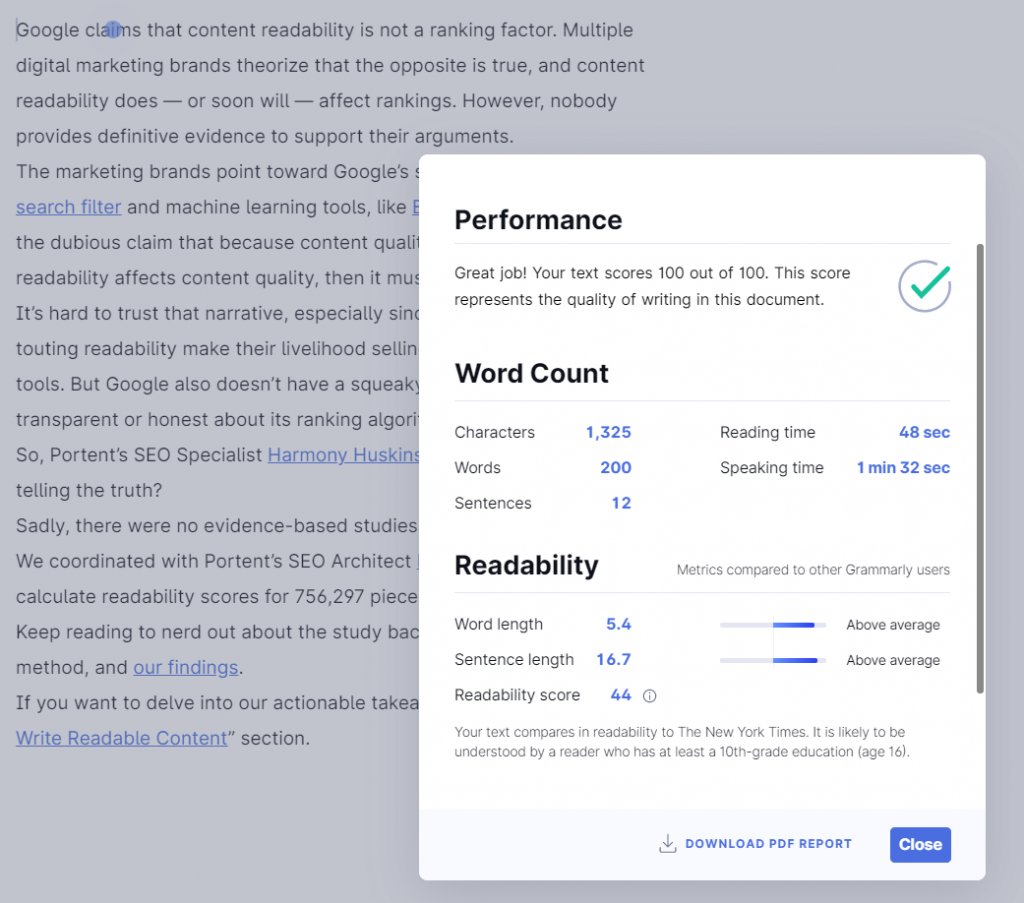Image resolution: width=1024 pixels, height=903 pixels.
Task: Close the performance report dialog
Action: point(920,844)
